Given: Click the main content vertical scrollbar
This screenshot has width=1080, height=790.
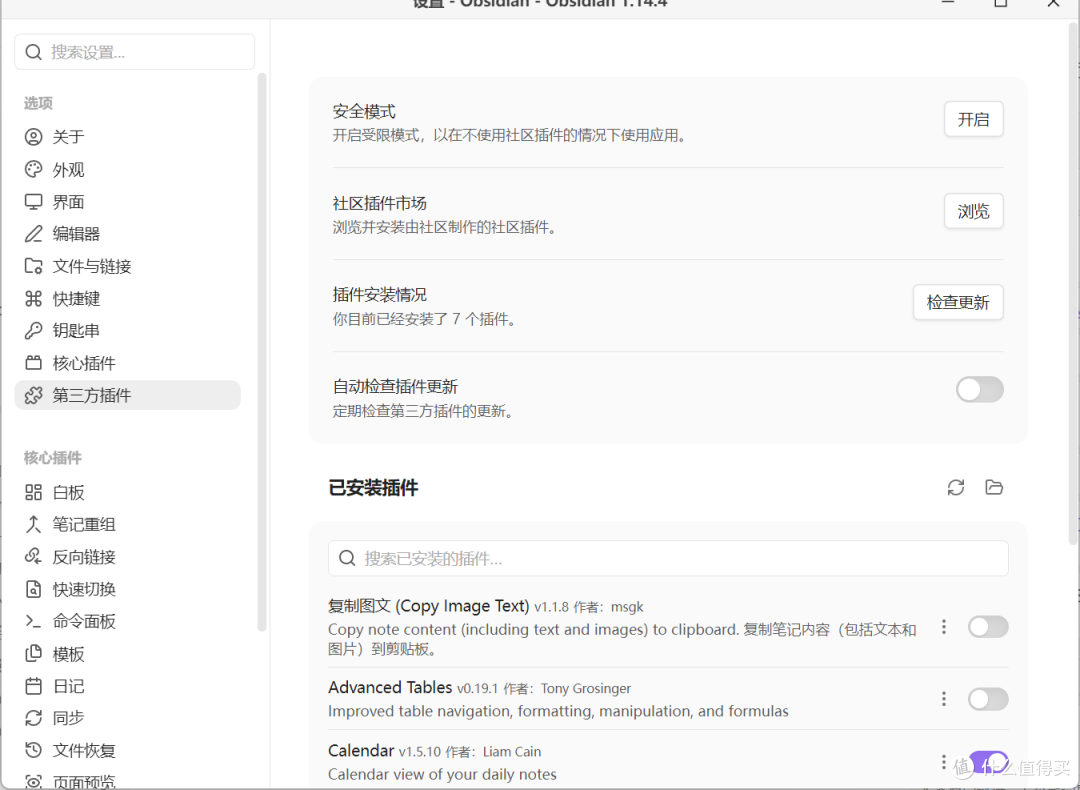Looking at the screenshot, I should (x=1073, y=282).
